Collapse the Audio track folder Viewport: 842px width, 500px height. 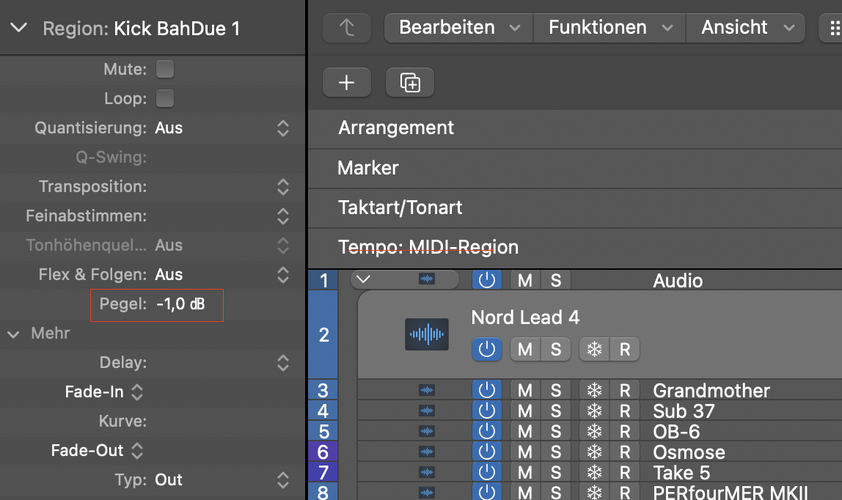pyautogui.click(x=363, y=281)
